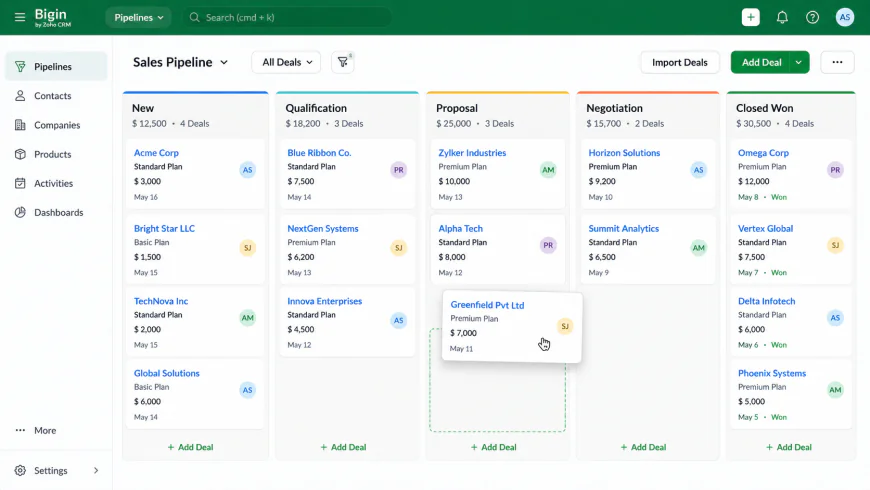The width and height of the screenshot is (870, 490).
Task: Open the Blue Ribbon Co. deal
Action: (x=319, y=153)
